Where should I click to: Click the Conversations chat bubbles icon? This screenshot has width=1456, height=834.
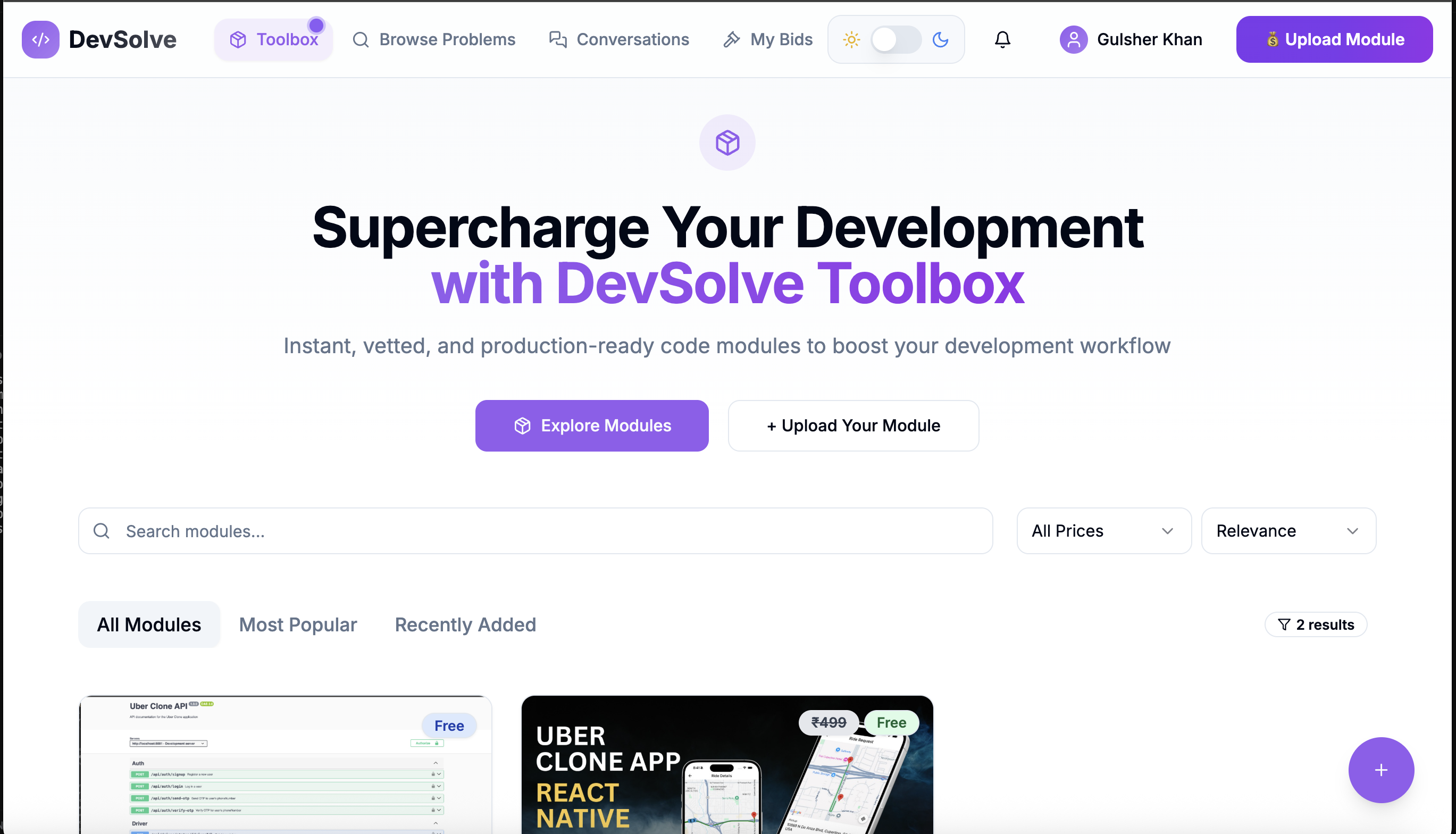[x=558, y=39]
